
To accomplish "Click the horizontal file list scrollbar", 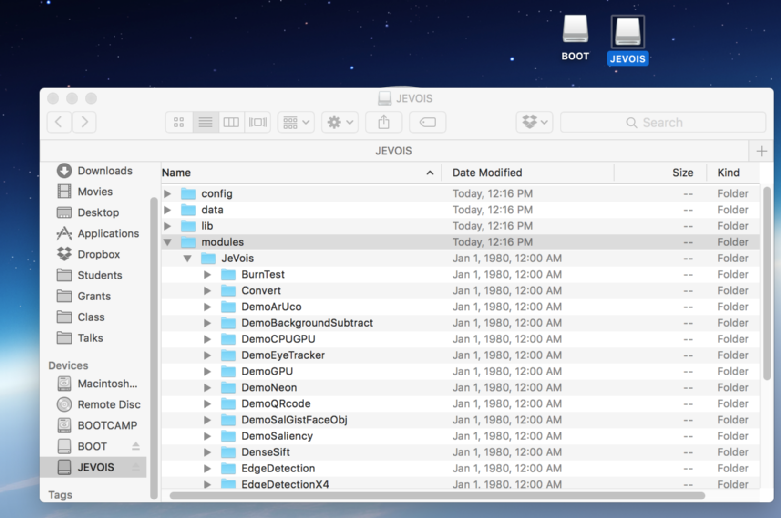I will click(437, 495).
